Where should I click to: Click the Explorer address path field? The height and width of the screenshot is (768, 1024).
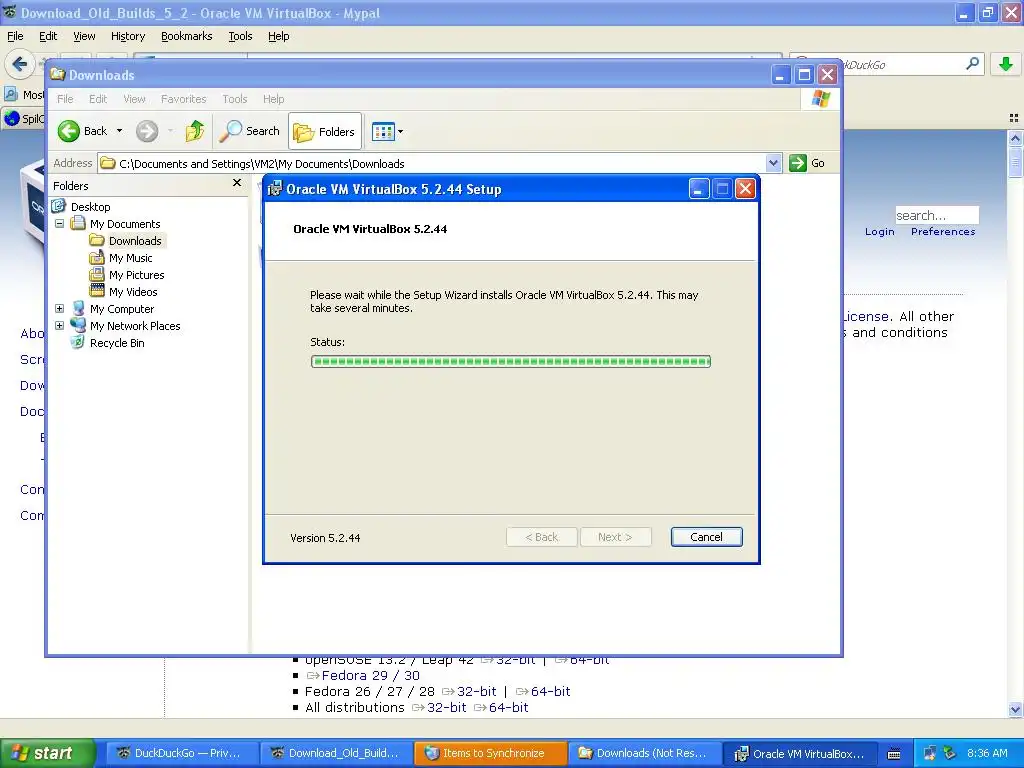click(432, 163)
